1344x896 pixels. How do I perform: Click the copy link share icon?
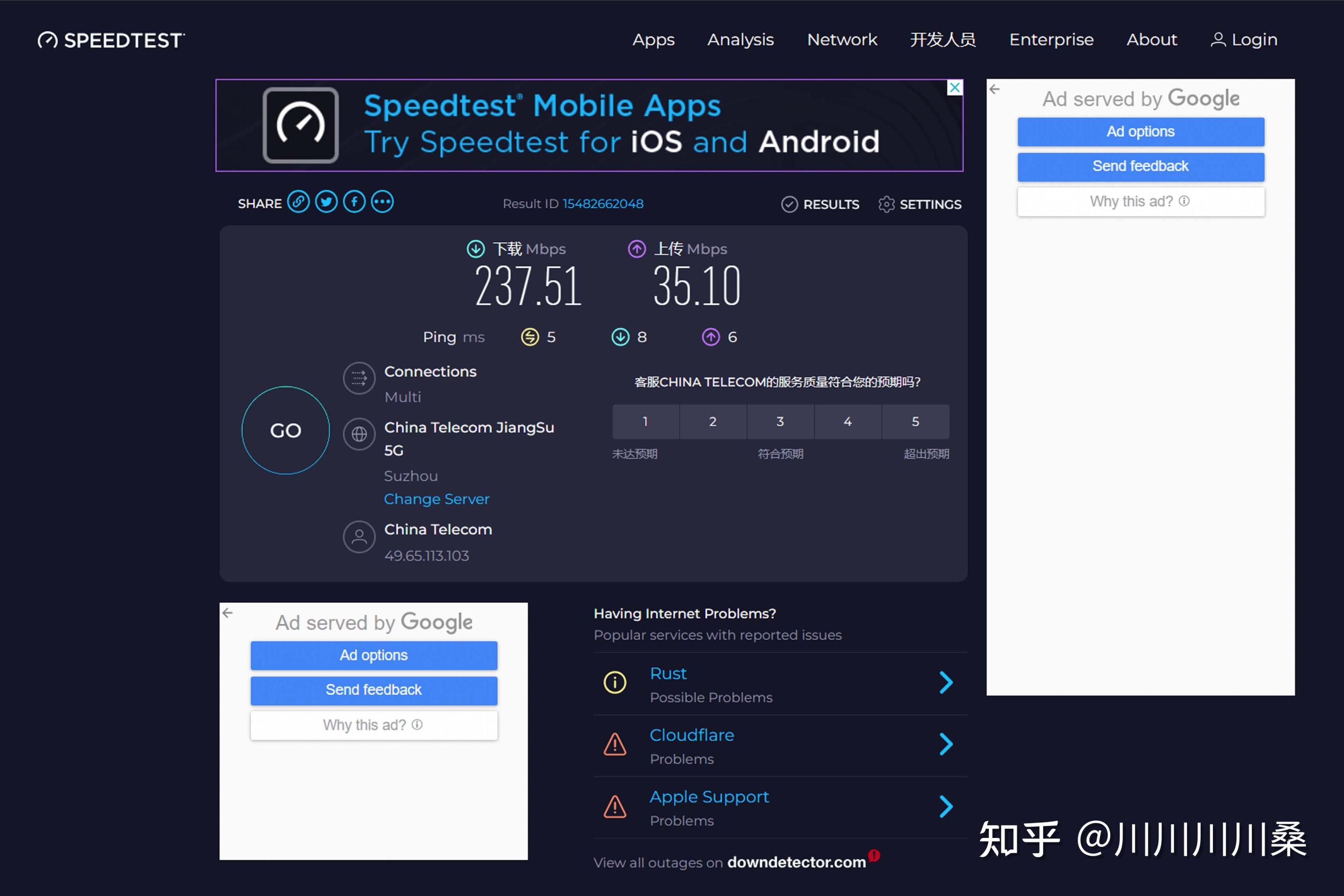click(298, 202)
